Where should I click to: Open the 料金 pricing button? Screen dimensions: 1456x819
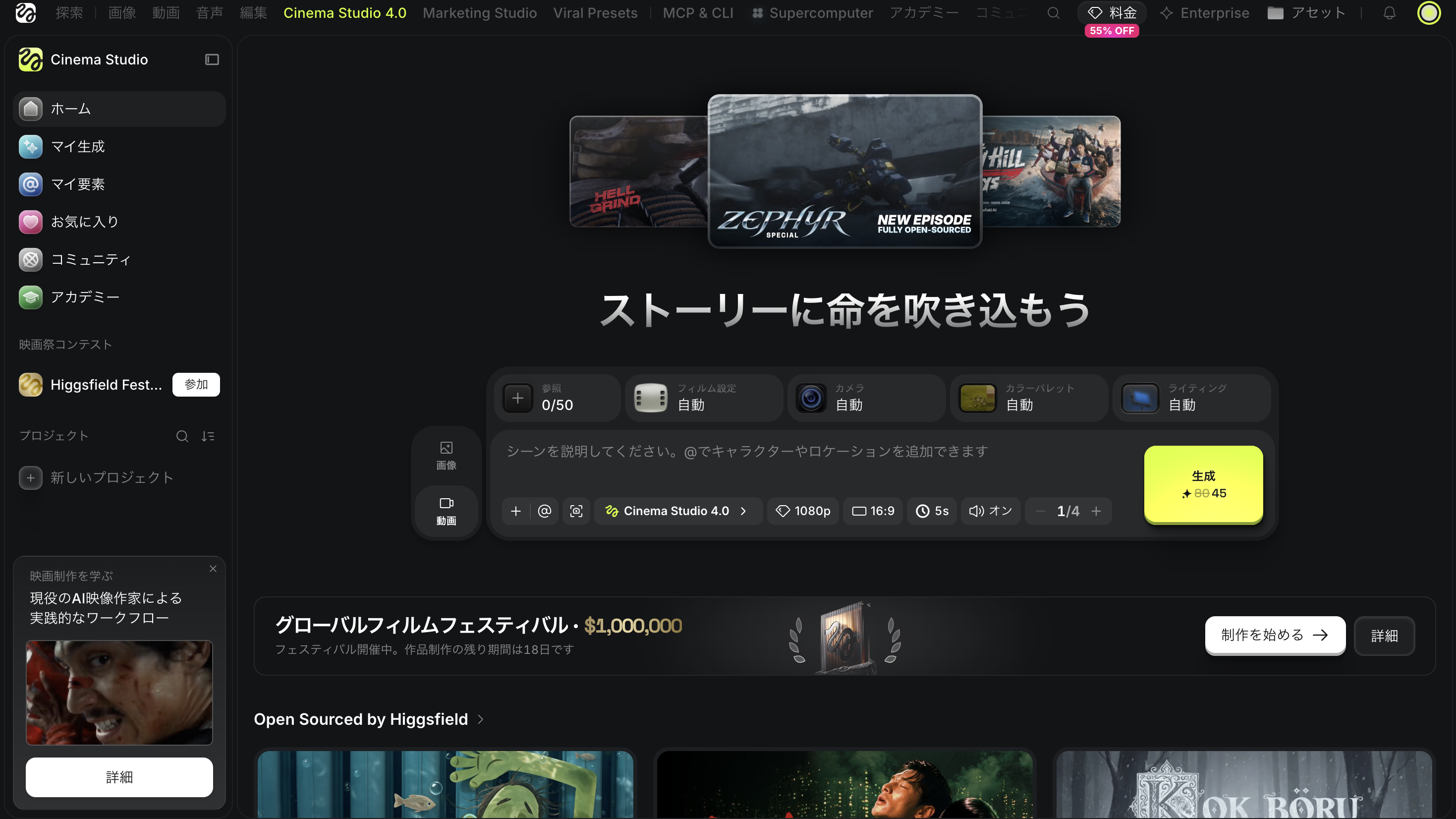(x=1112, y=12)
